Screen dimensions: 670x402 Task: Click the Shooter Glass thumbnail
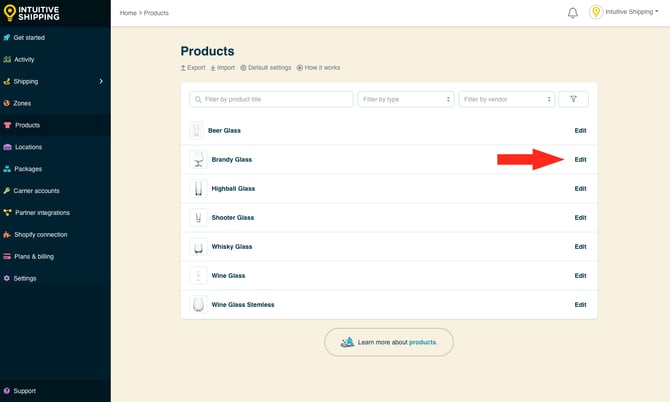pyautogui.click(x=198, y=217)
